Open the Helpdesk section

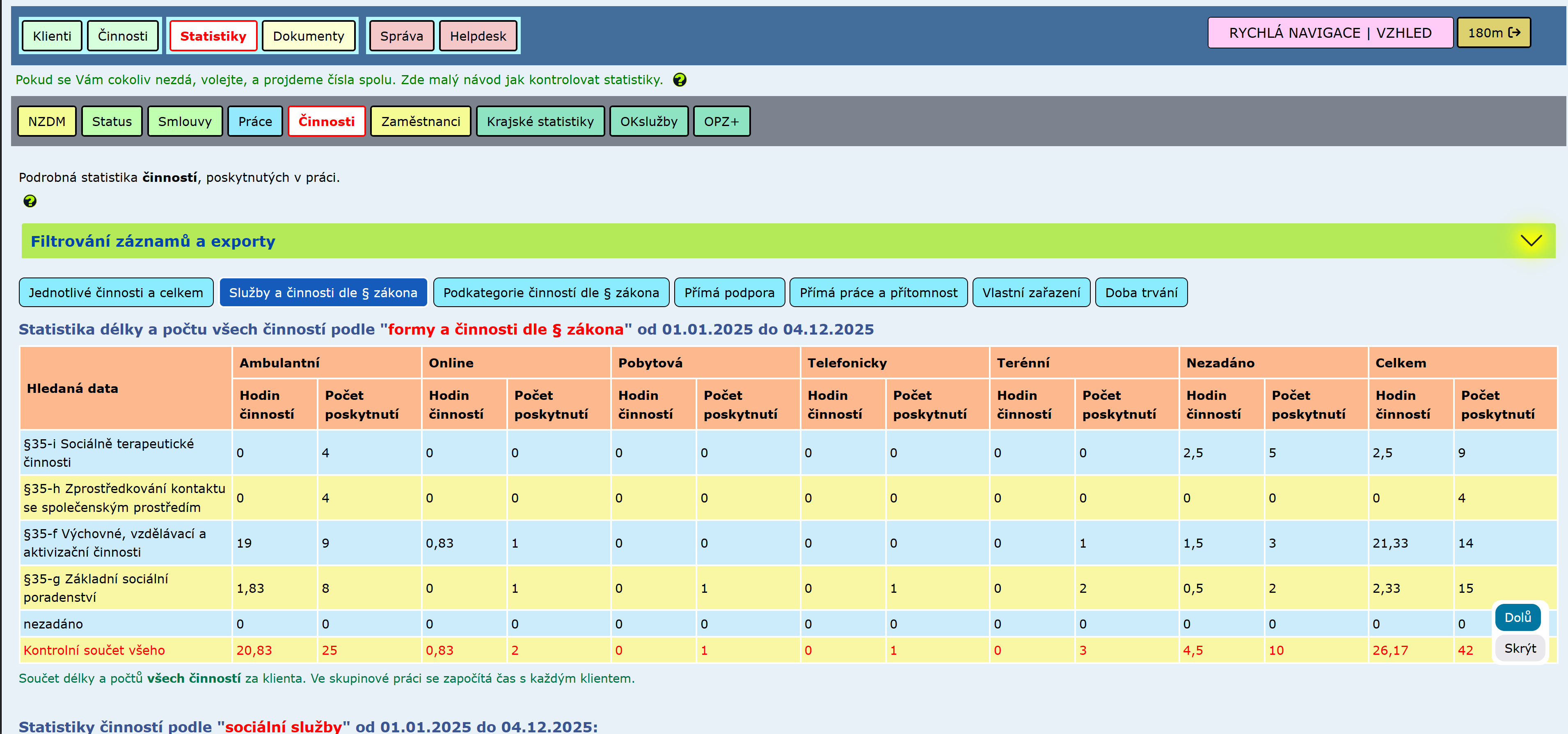point(477,36)
